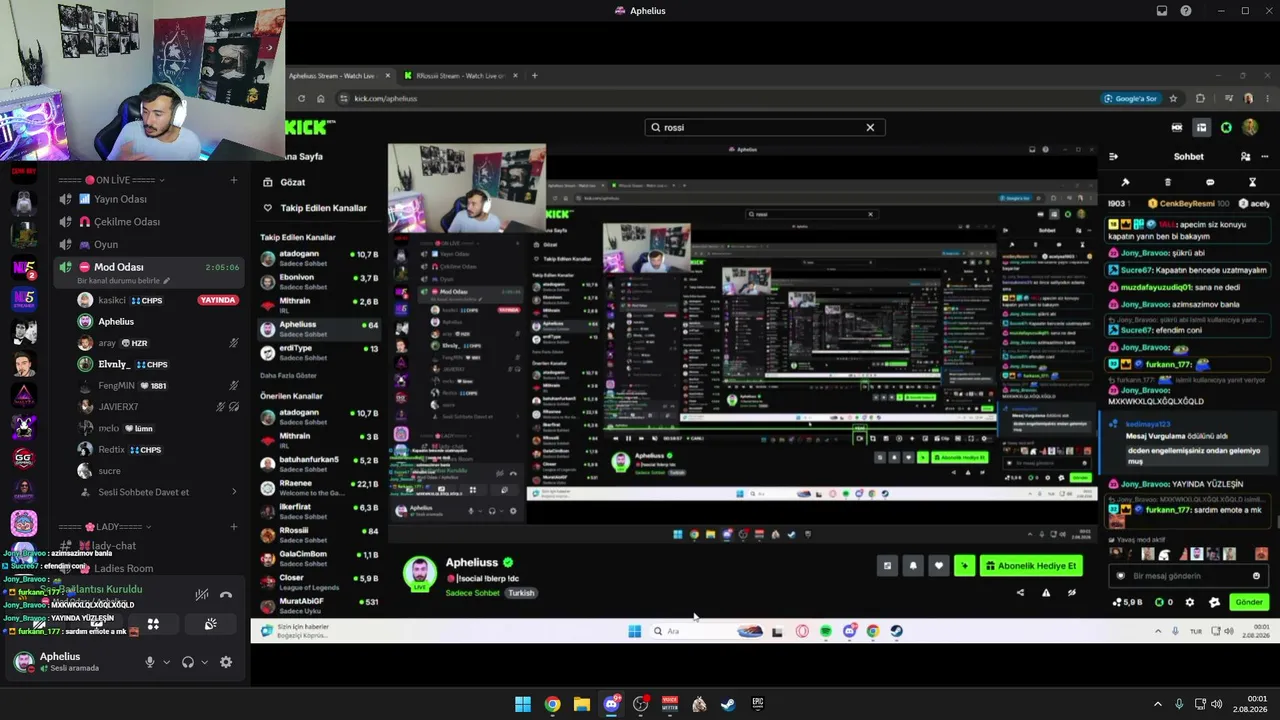1280x720 pixels.
Task: Click the bookmark star in shared Chrome toolbar
Action: (1173, 99)
